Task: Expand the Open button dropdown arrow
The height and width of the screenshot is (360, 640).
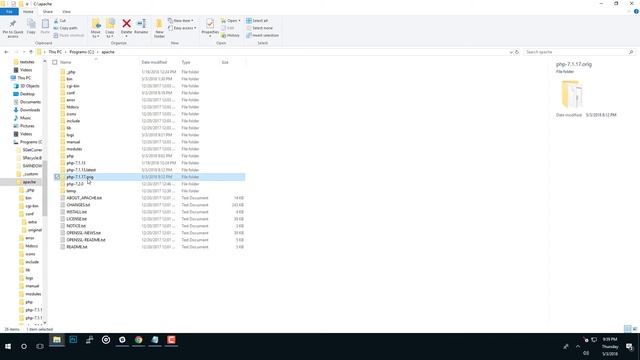Action: [x=240, y=20]
